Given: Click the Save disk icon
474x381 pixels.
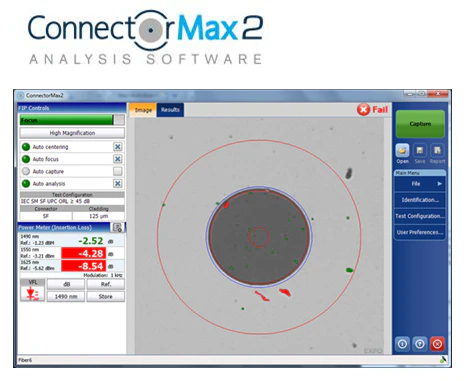Looking at the screenshot, I should [420, 151].
